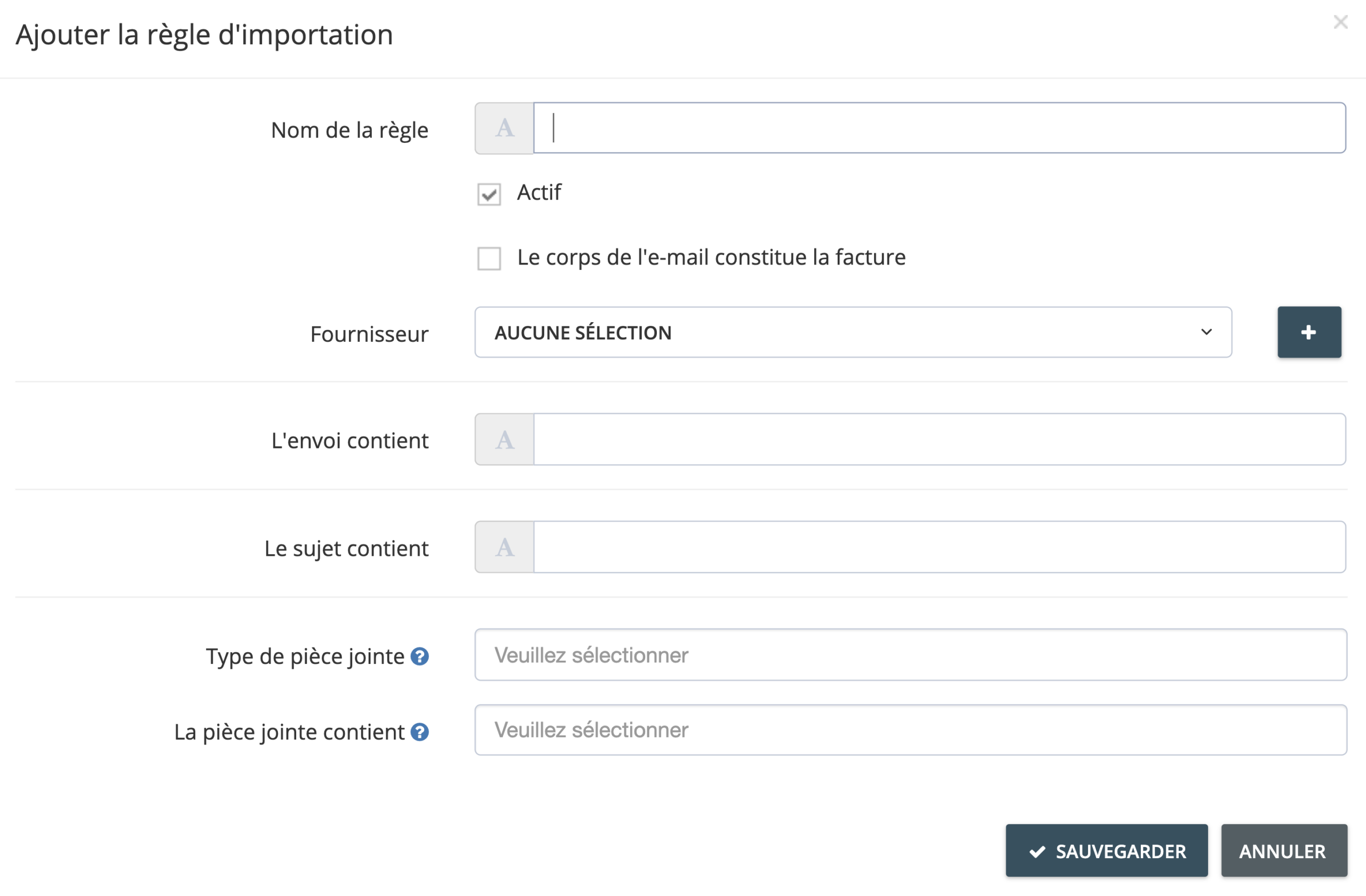Image resolution: width=1366 pixels, height=896 pixels.
Task: Click the L'envoi contient text field
Action: [940, 439]
